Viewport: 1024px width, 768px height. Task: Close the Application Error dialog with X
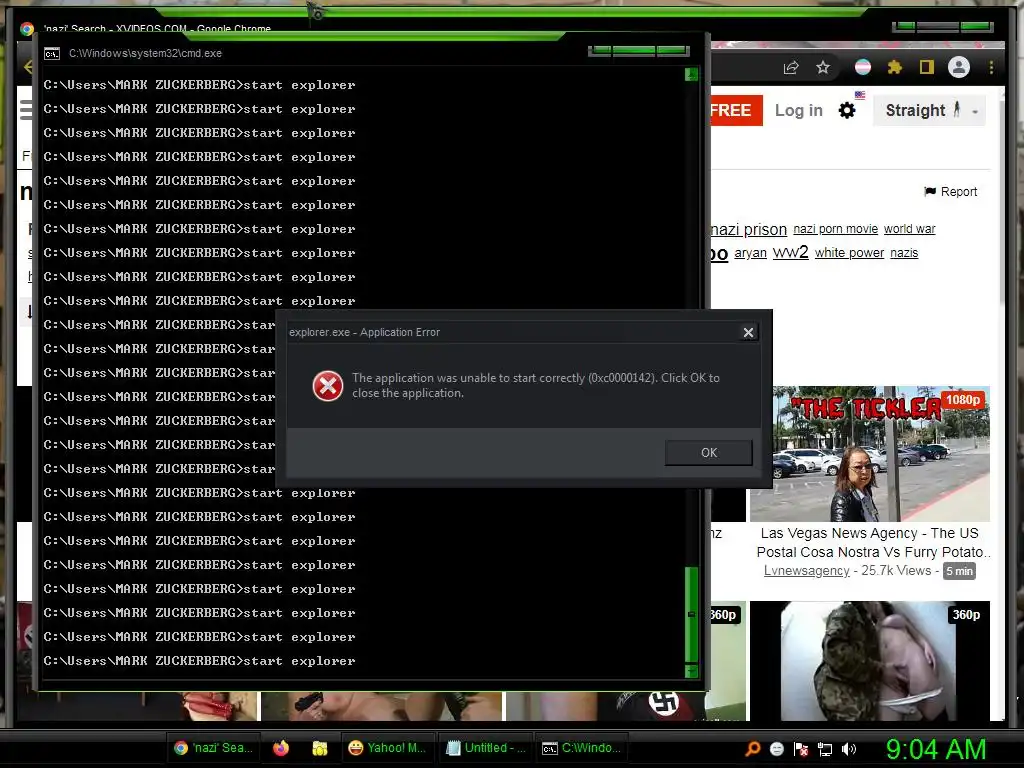[x=748, y=332]
